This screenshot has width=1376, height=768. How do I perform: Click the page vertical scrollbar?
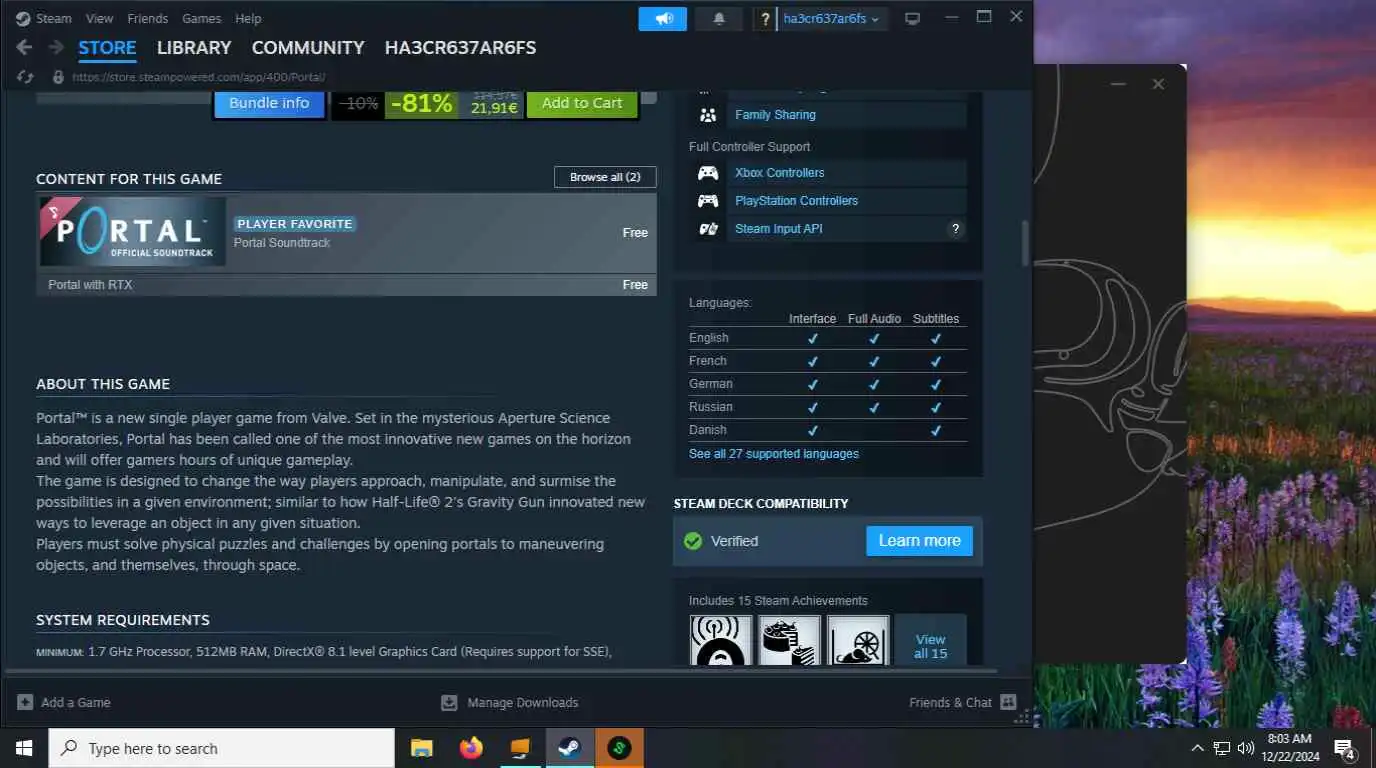click(x=1025, y=242)
